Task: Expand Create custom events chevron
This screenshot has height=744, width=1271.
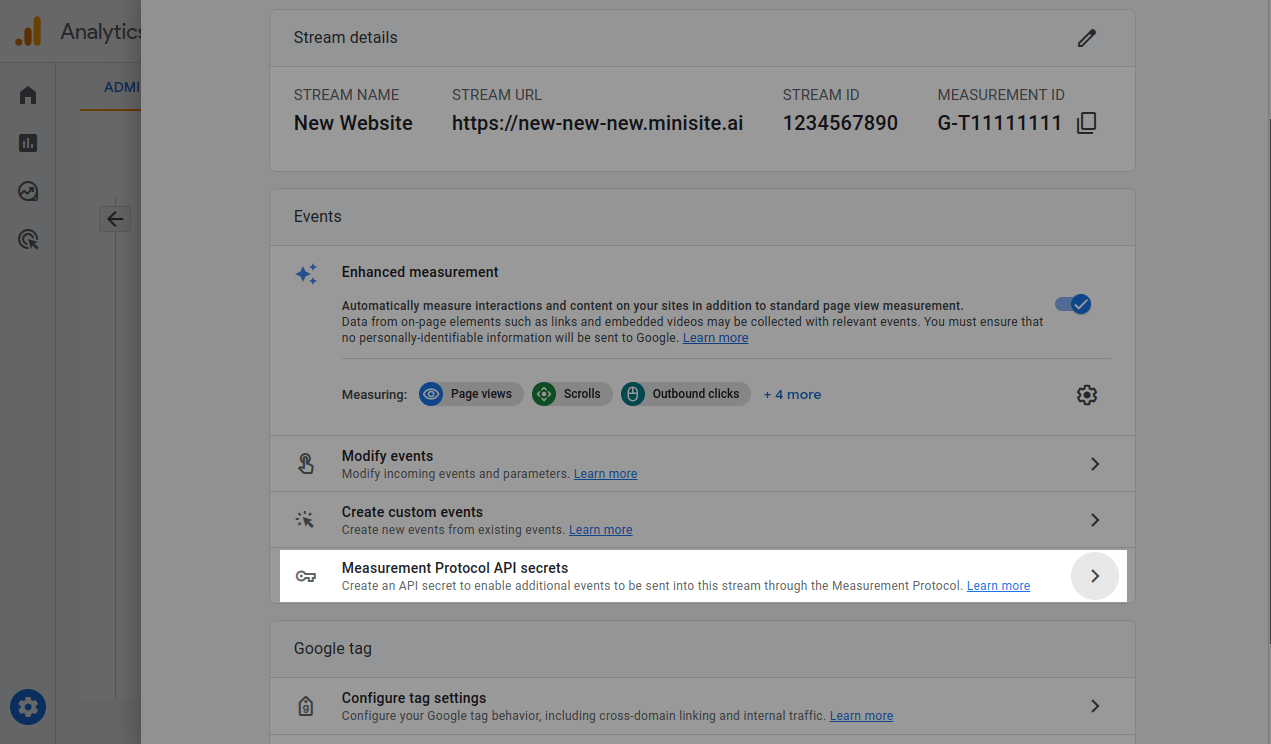Action: (x=1095, y=520)
